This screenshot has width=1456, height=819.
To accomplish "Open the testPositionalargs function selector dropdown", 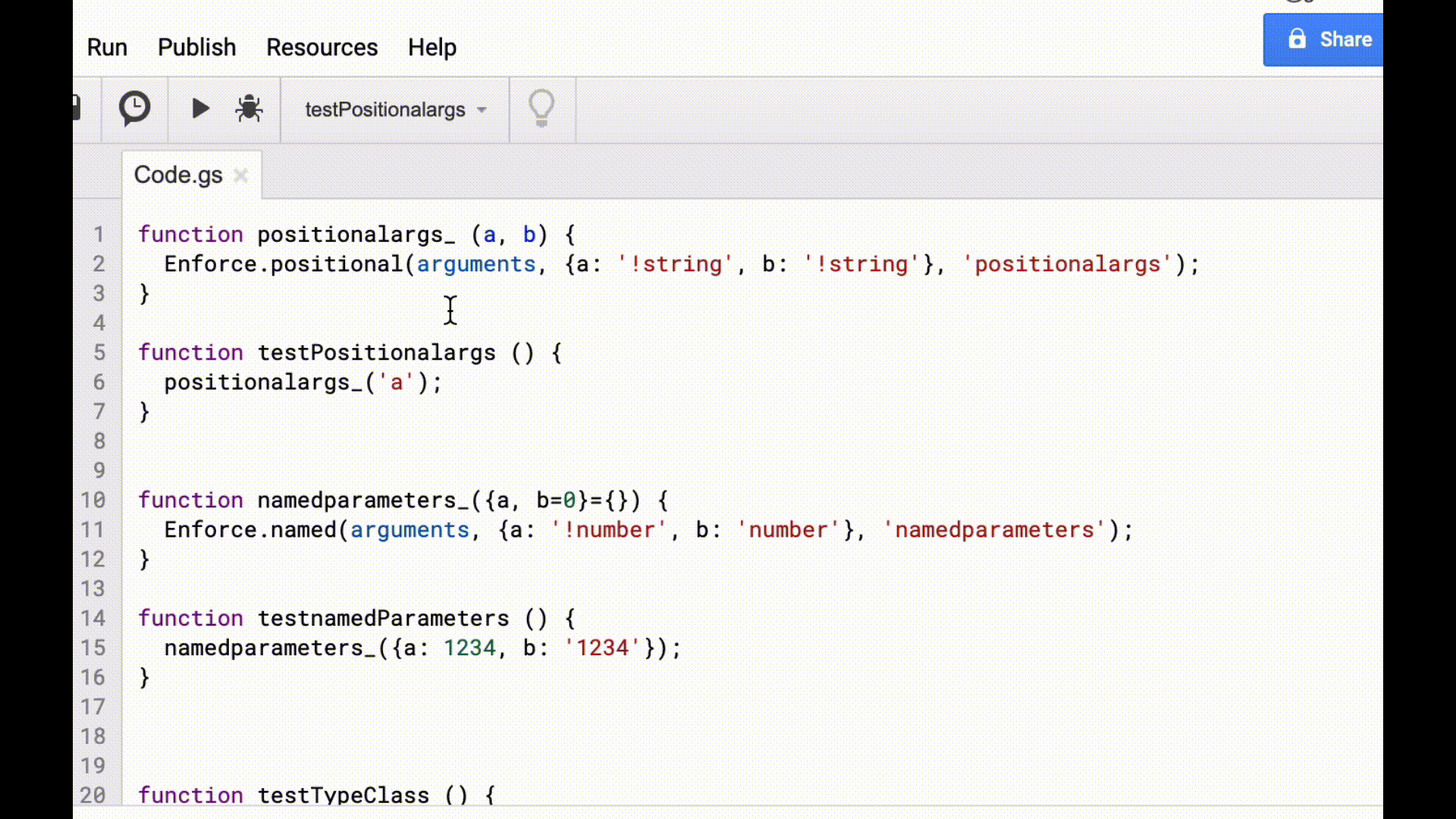I will [x=394, y=110].
